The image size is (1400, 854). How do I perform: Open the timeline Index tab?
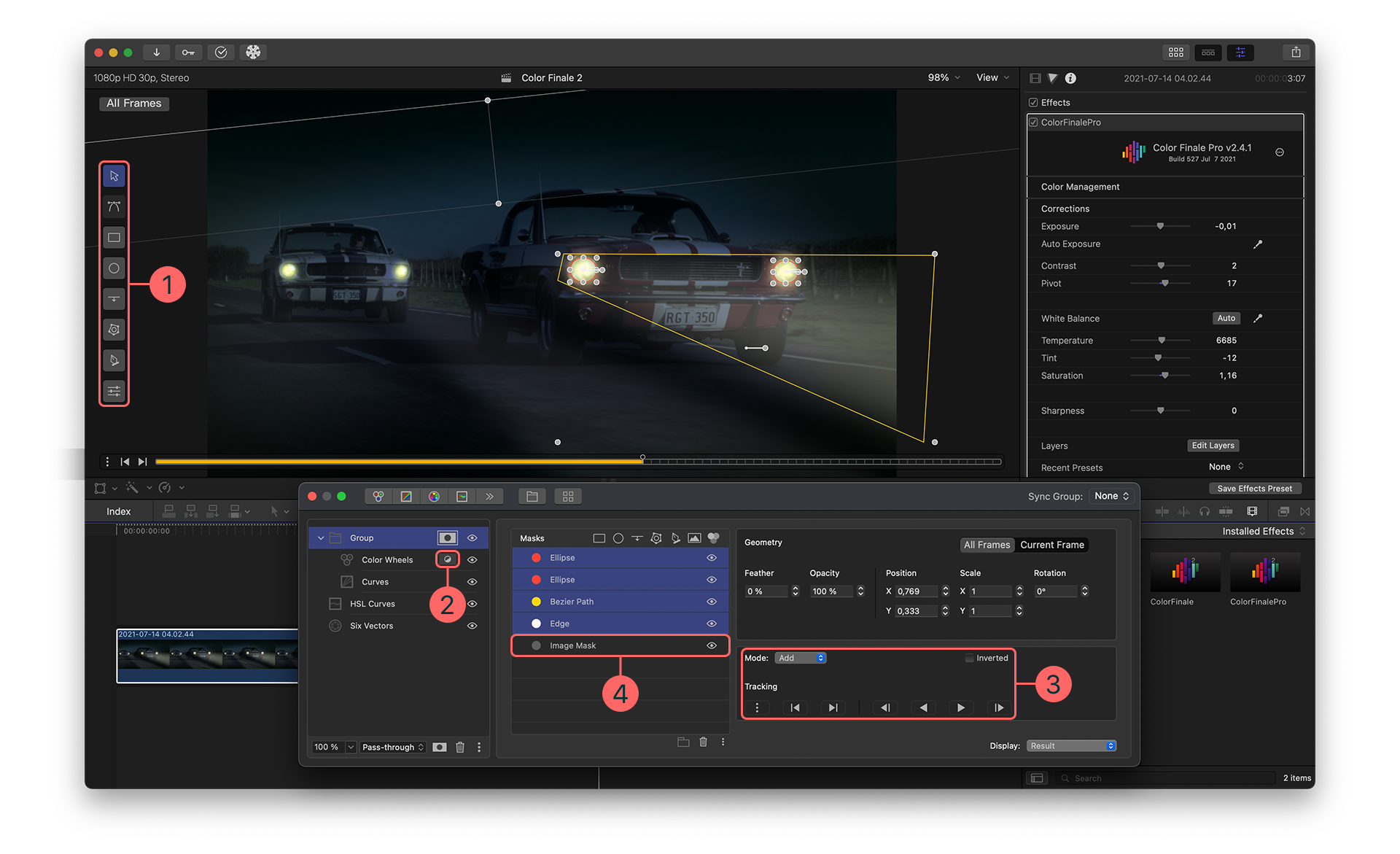point(118,511)
